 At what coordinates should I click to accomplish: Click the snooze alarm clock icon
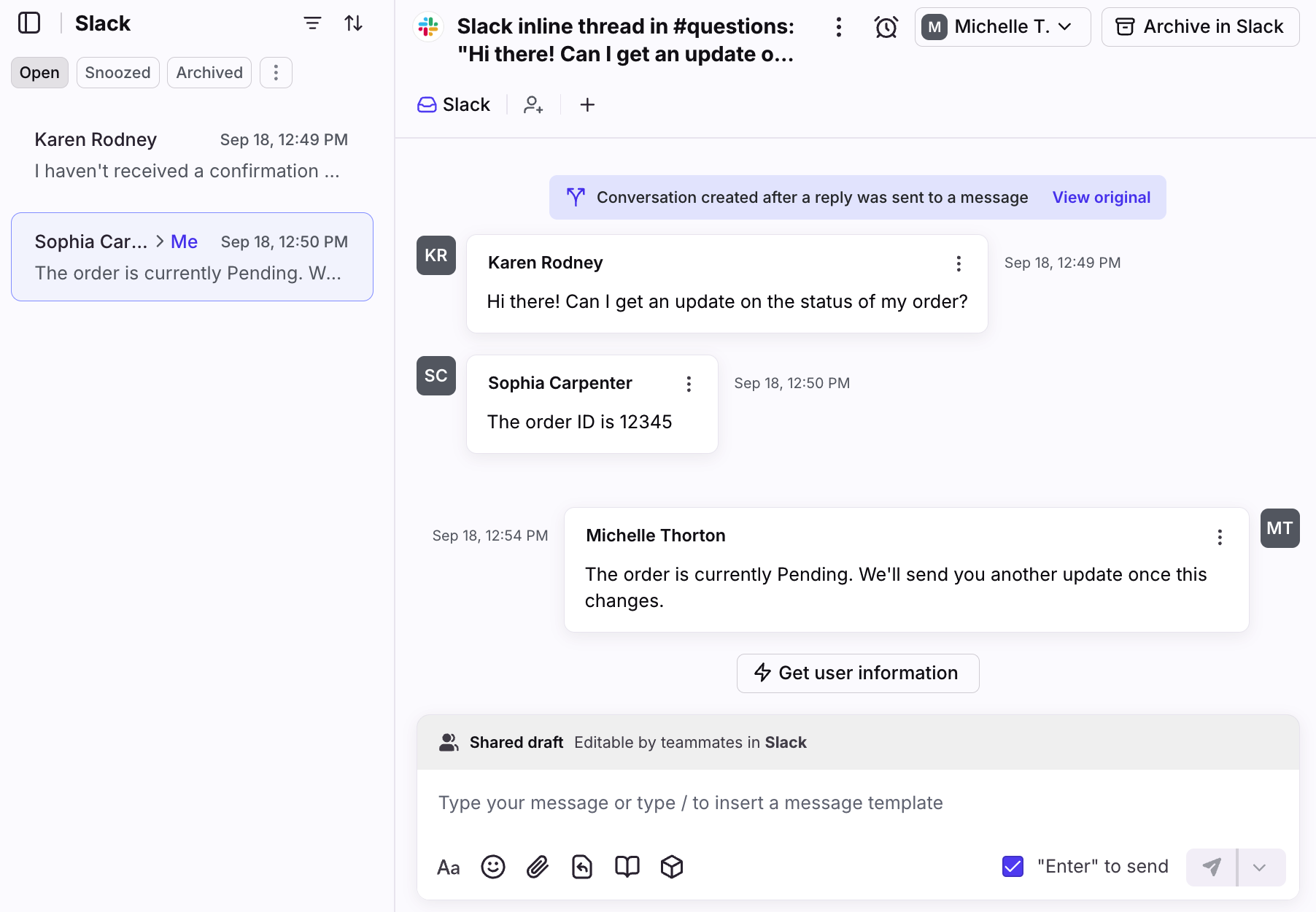tap(886, 28)
